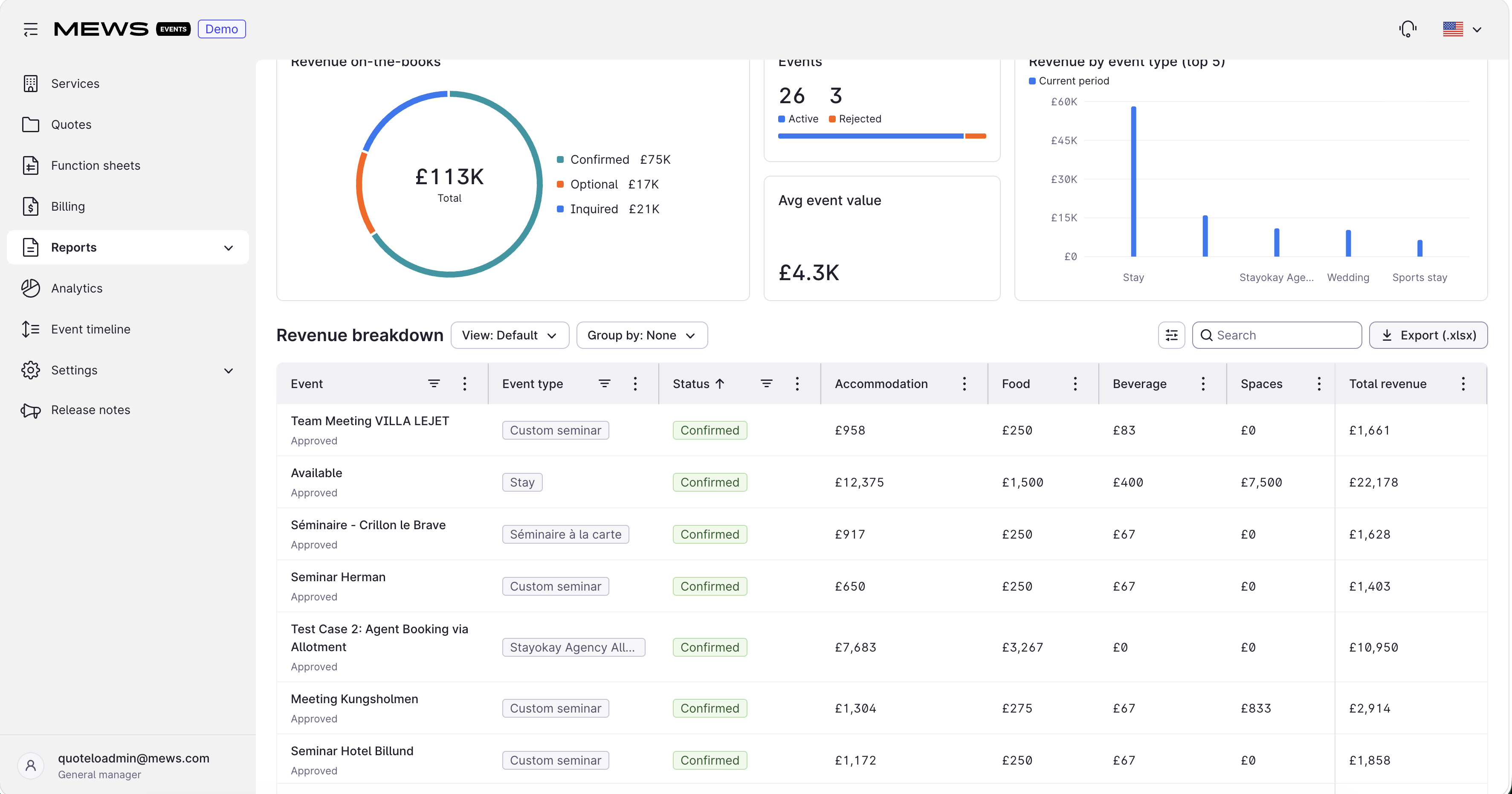This screenshot has height=794, width=1512.
Task: Toggle Confirmed legend in donut chart
Action: (x=613, y=159)
